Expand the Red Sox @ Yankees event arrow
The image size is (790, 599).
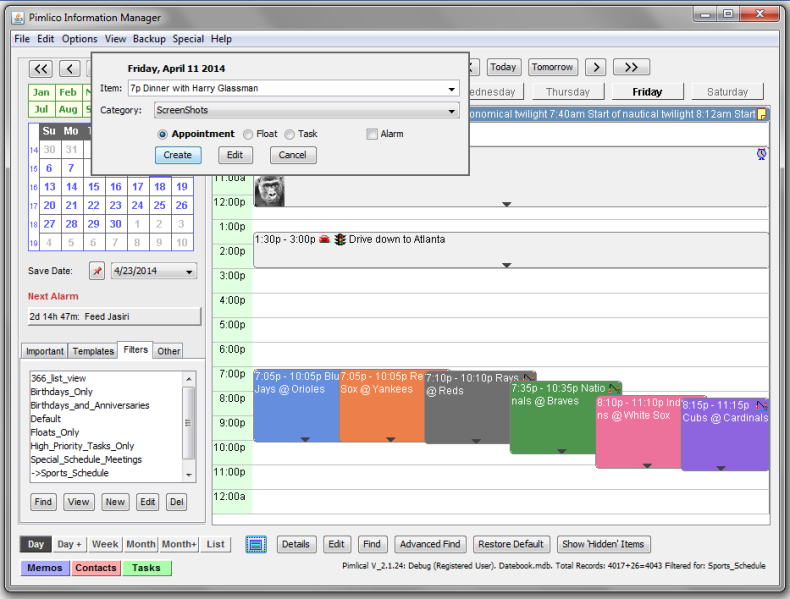(390, 439)
